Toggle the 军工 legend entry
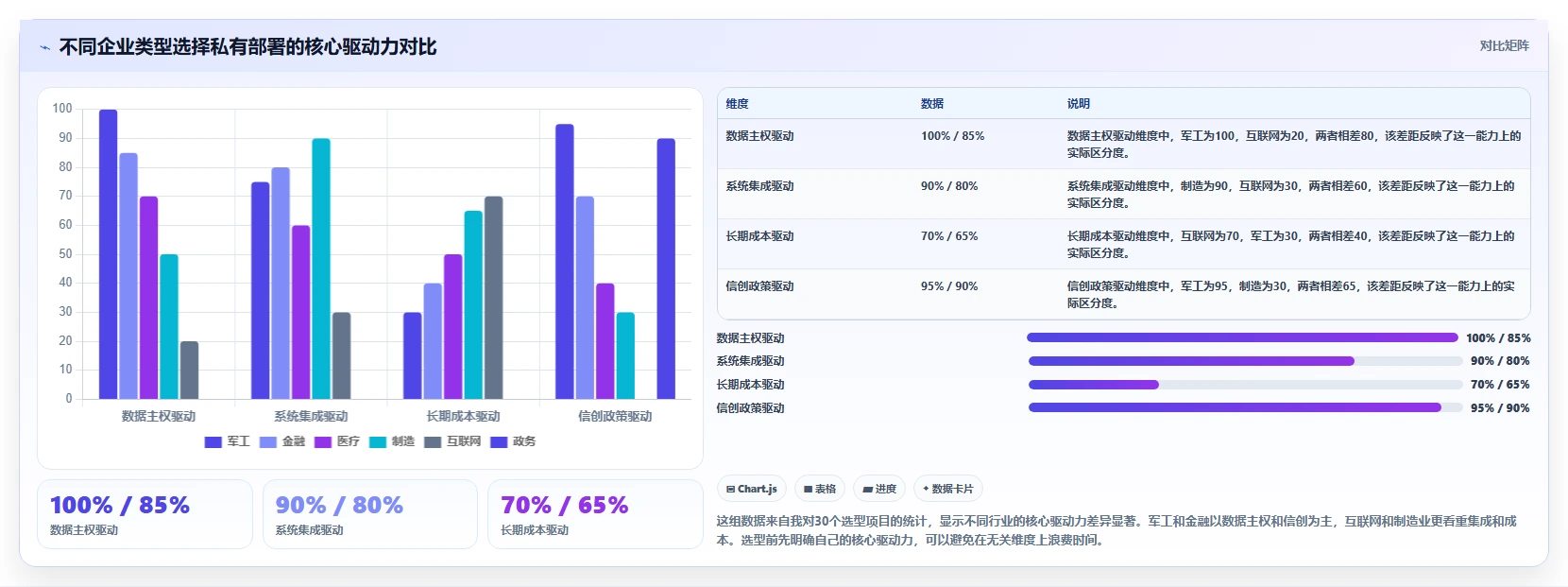 point(227,441)
